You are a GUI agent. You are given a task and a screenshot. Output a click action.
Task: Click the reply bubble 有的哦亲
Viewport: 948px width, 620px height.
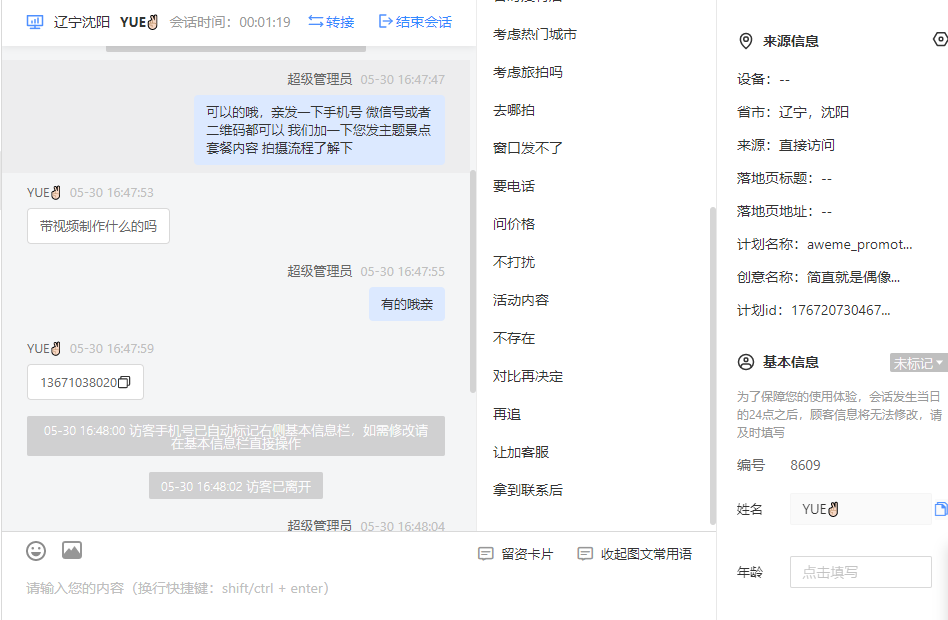click(407, 304)
